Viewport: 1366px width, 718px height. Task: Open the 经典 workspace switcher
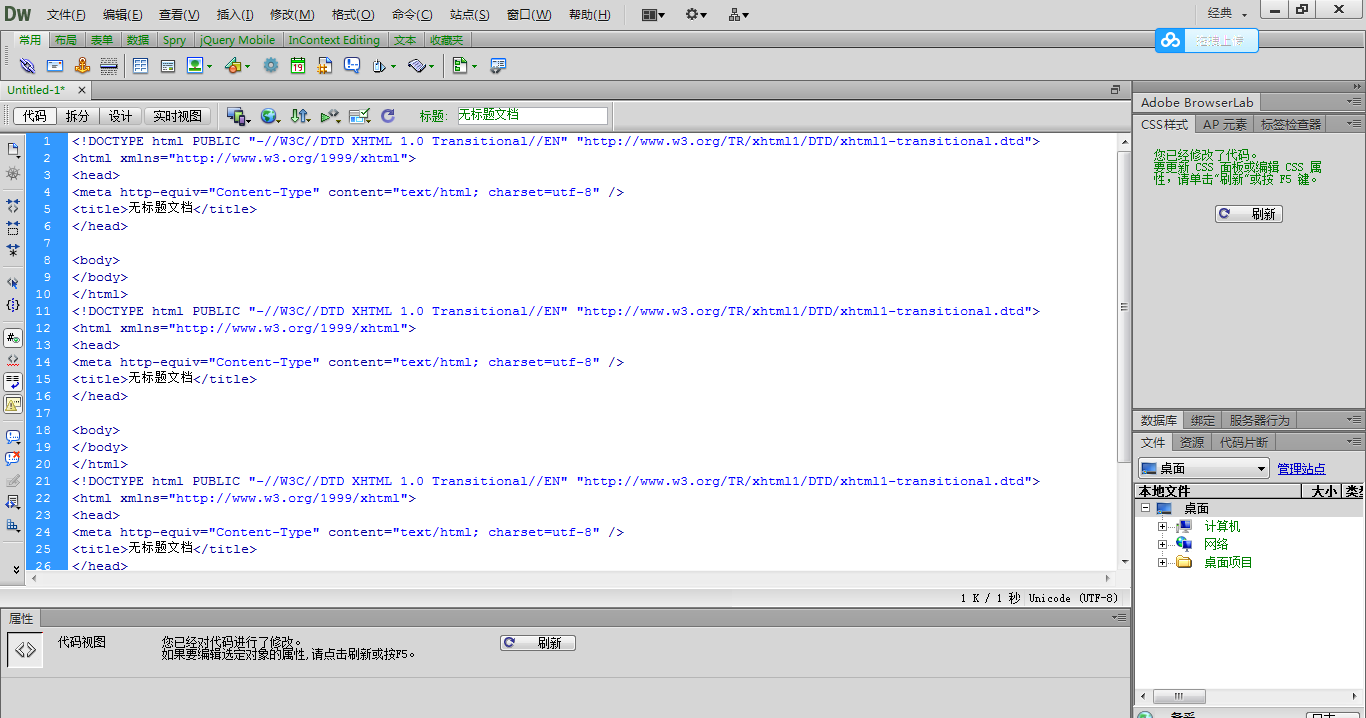click(1227, 13)
